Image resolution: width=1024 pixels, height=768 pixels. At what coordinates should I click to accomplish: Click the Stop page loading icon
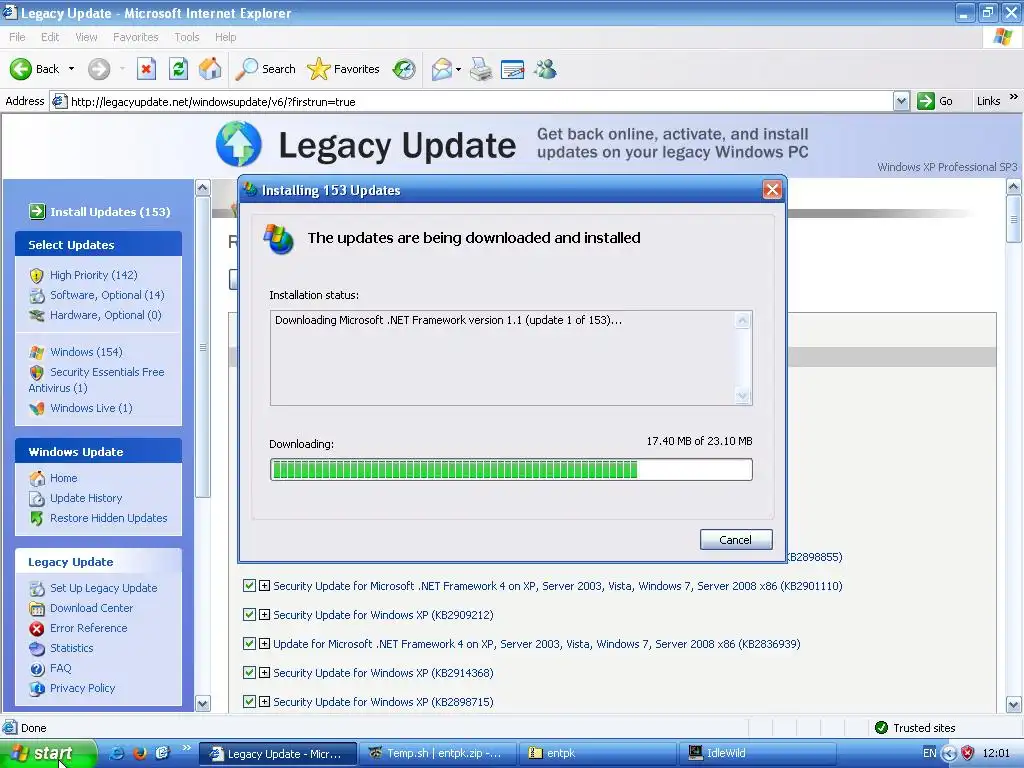[146, 69]
